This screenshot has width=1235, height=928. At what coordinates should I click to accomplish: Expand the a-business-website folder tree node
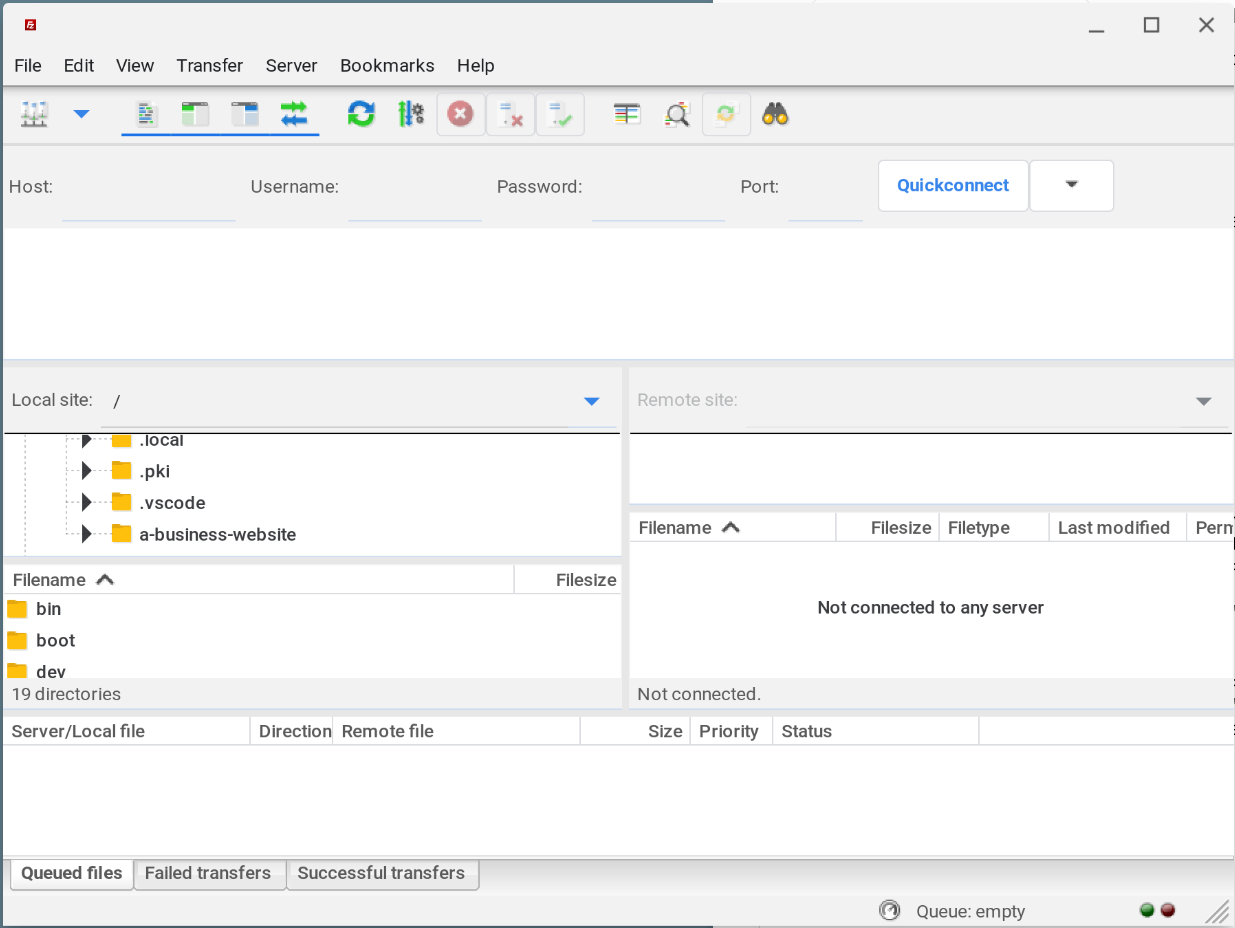[87, 534]
